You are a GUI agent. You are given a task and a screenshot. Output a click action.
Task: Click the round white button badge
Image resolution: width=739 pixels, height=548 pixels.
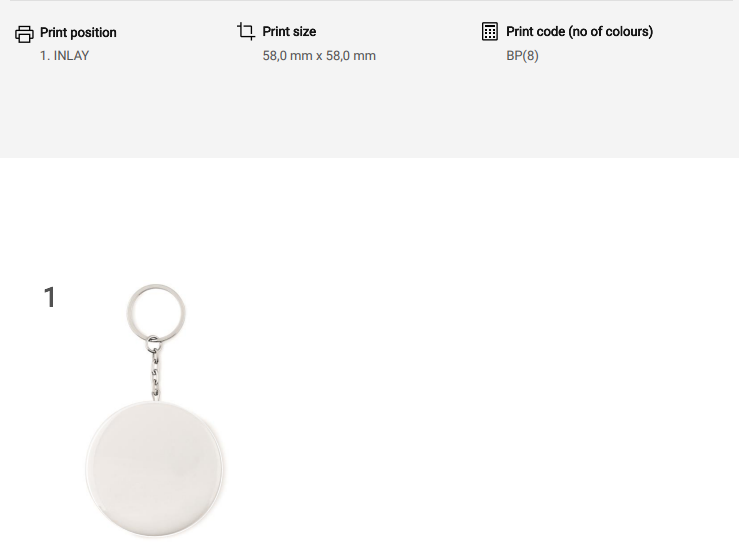[x=155, y=470]
